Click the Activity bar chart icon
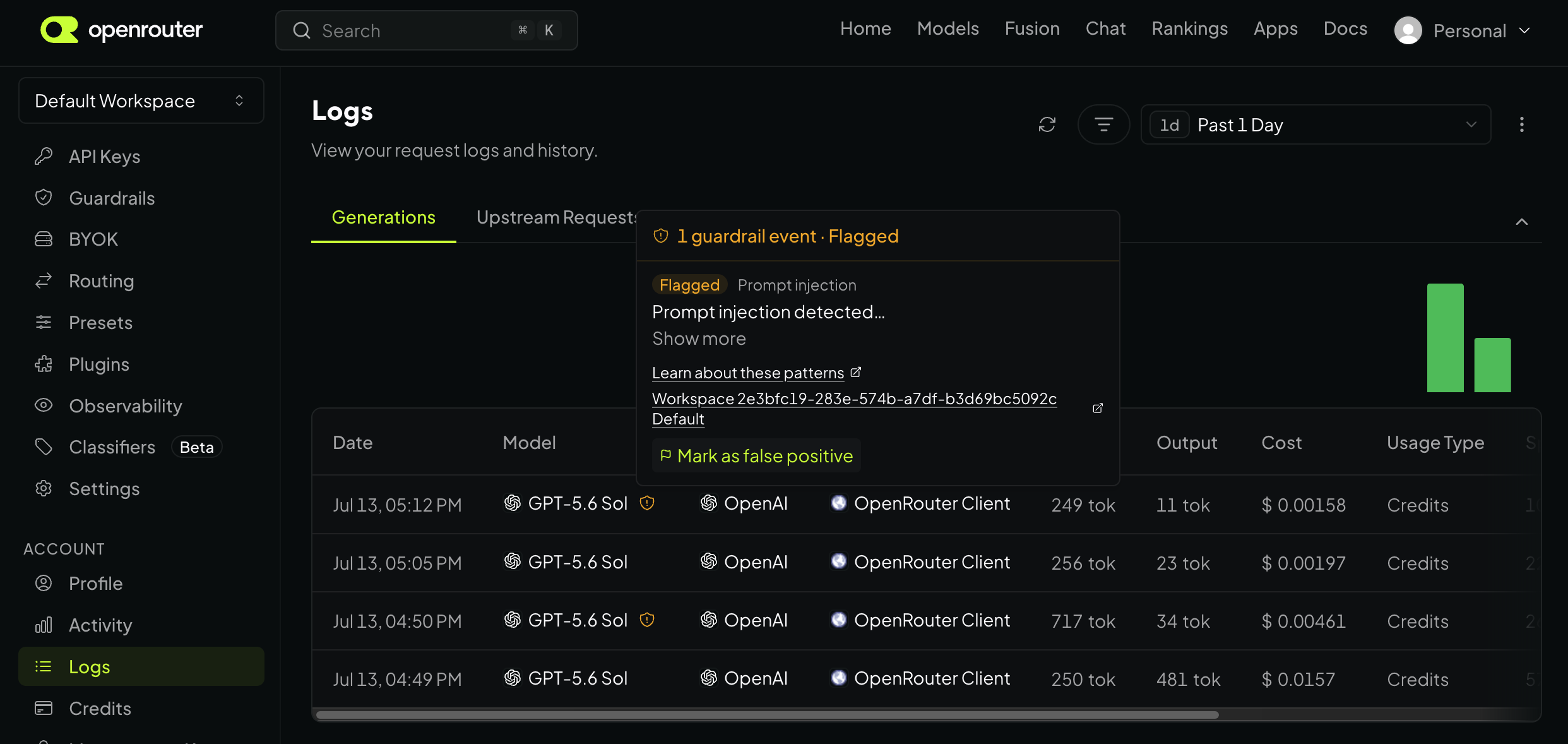The height and width of the screenshot is (744, 1568). (44, 625)
